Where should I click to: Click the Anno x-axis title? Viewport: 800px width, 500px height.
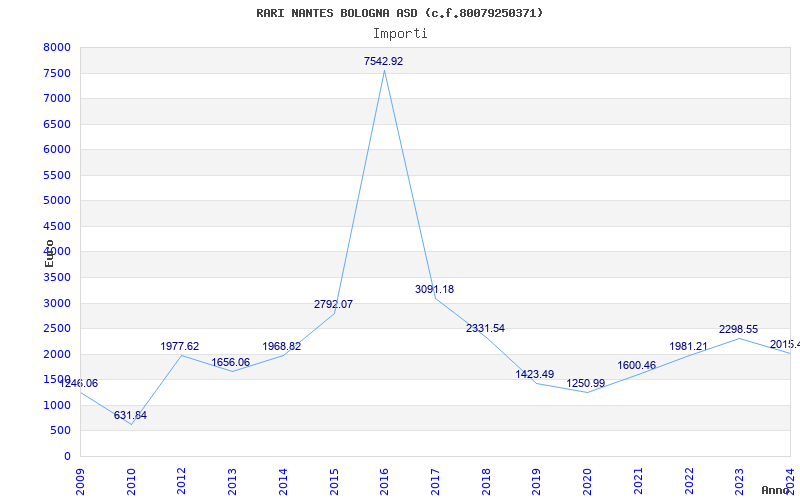click(x=775, y=490)
